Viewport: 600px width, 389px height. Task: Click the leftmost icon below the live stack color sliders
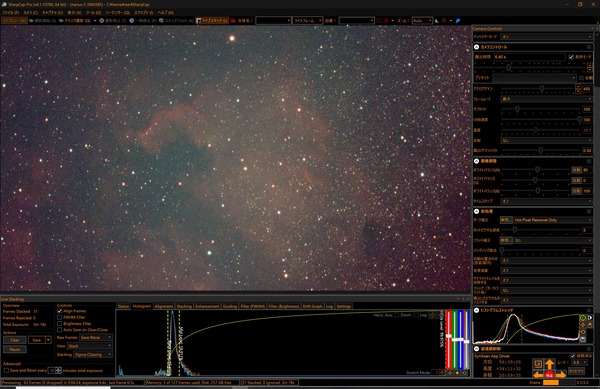(450, 373)
